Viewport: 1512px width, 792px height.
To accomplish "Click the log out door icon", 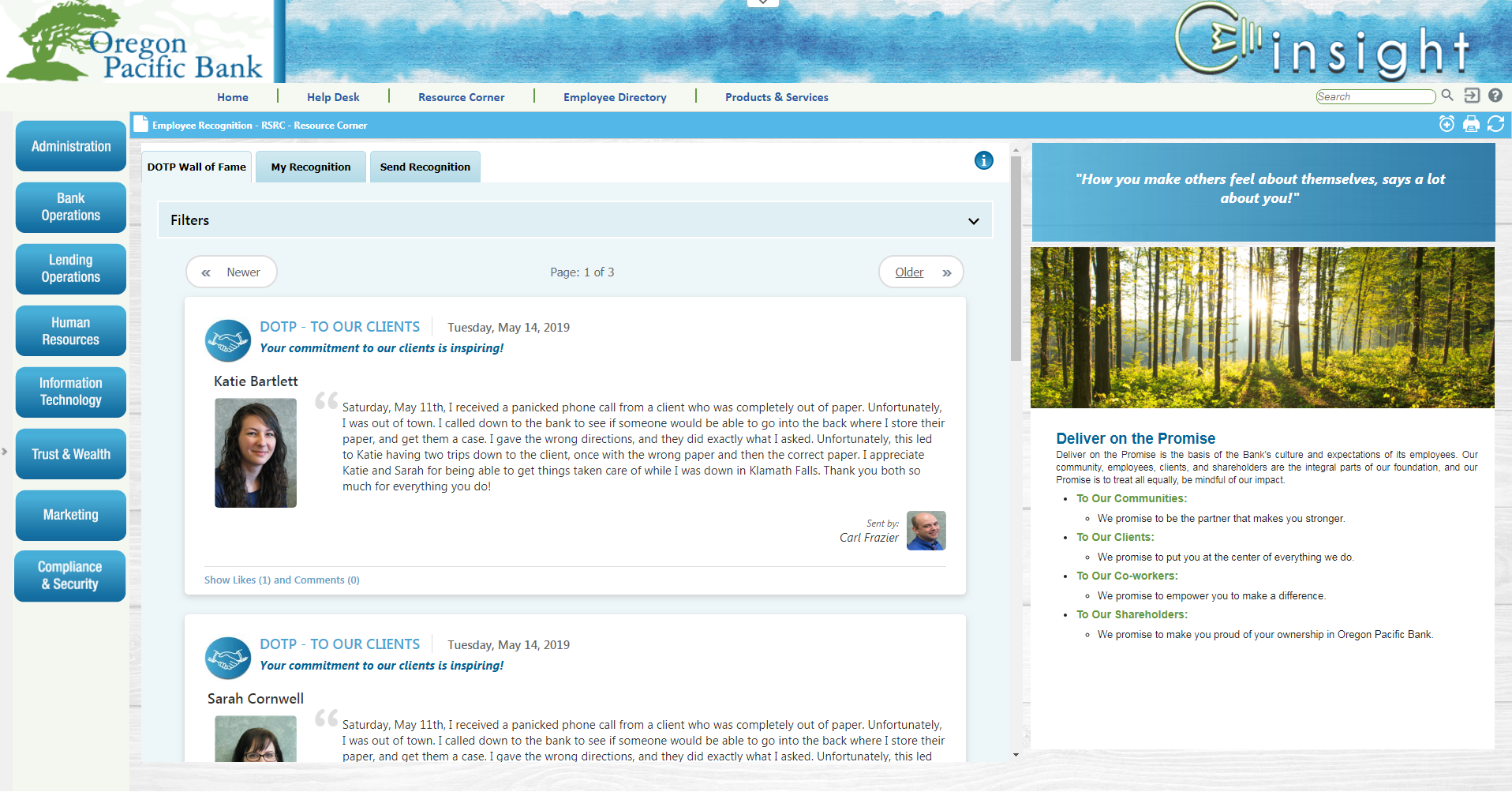I will point(1472,96).
